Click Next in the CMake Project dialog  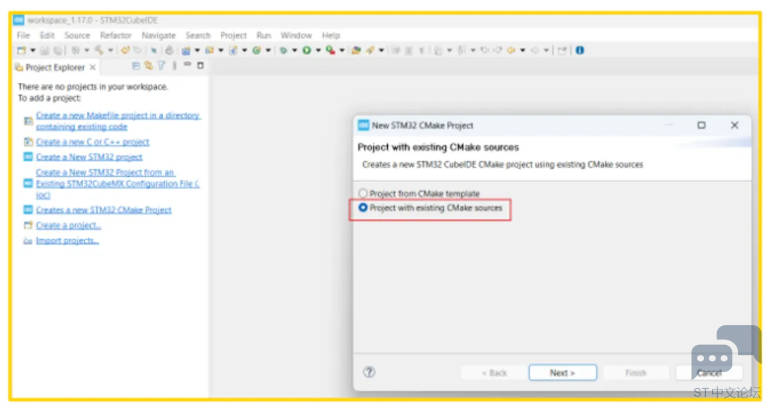[563, 373]
